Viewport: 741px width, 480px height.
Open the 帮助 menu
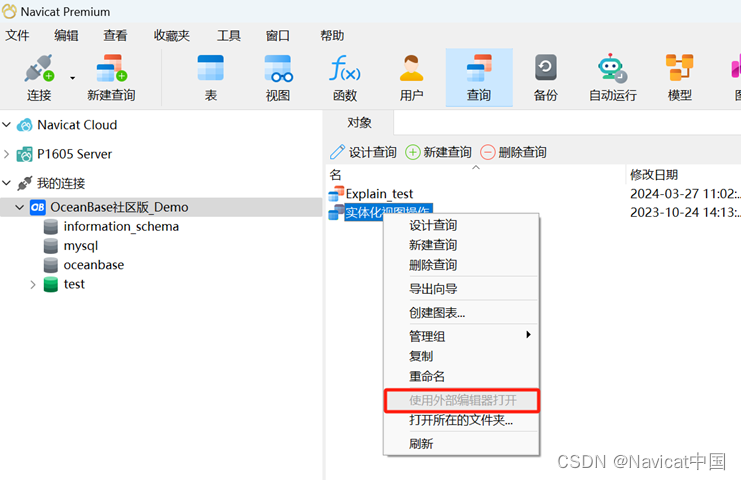tap(332, 35)
